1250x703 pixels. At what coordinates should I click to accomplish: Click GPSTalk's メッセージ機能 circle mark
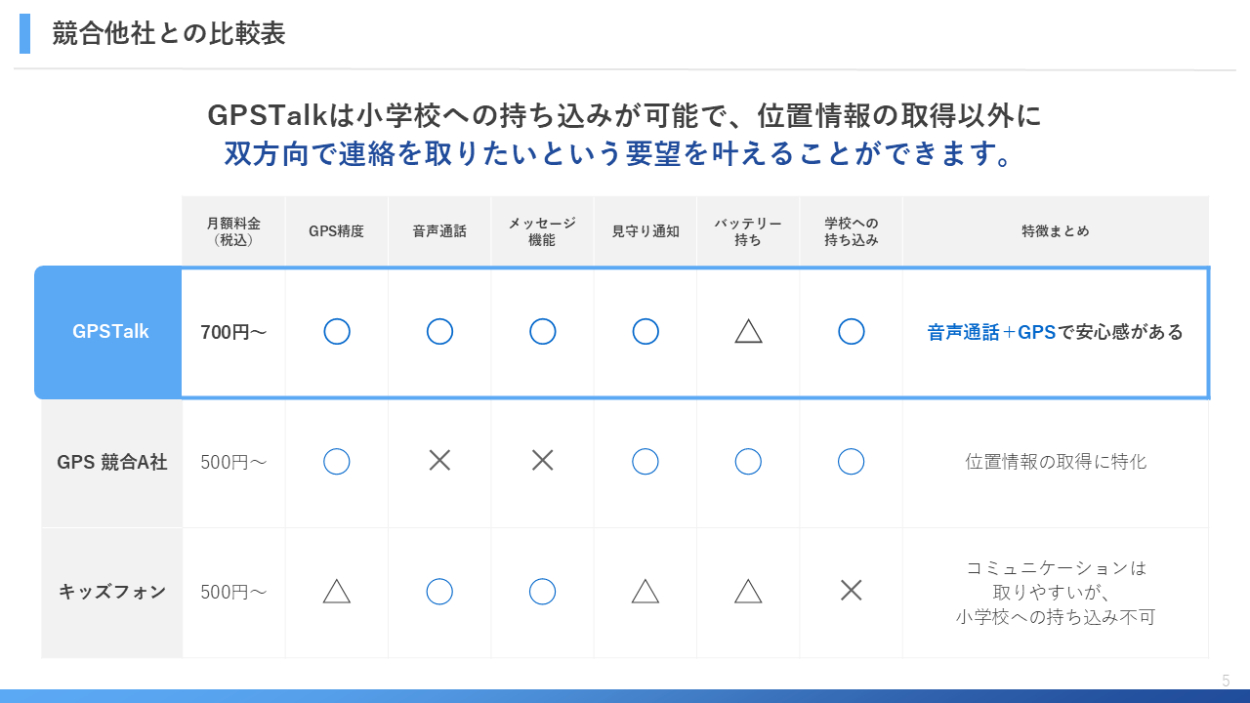coord(542,332)
